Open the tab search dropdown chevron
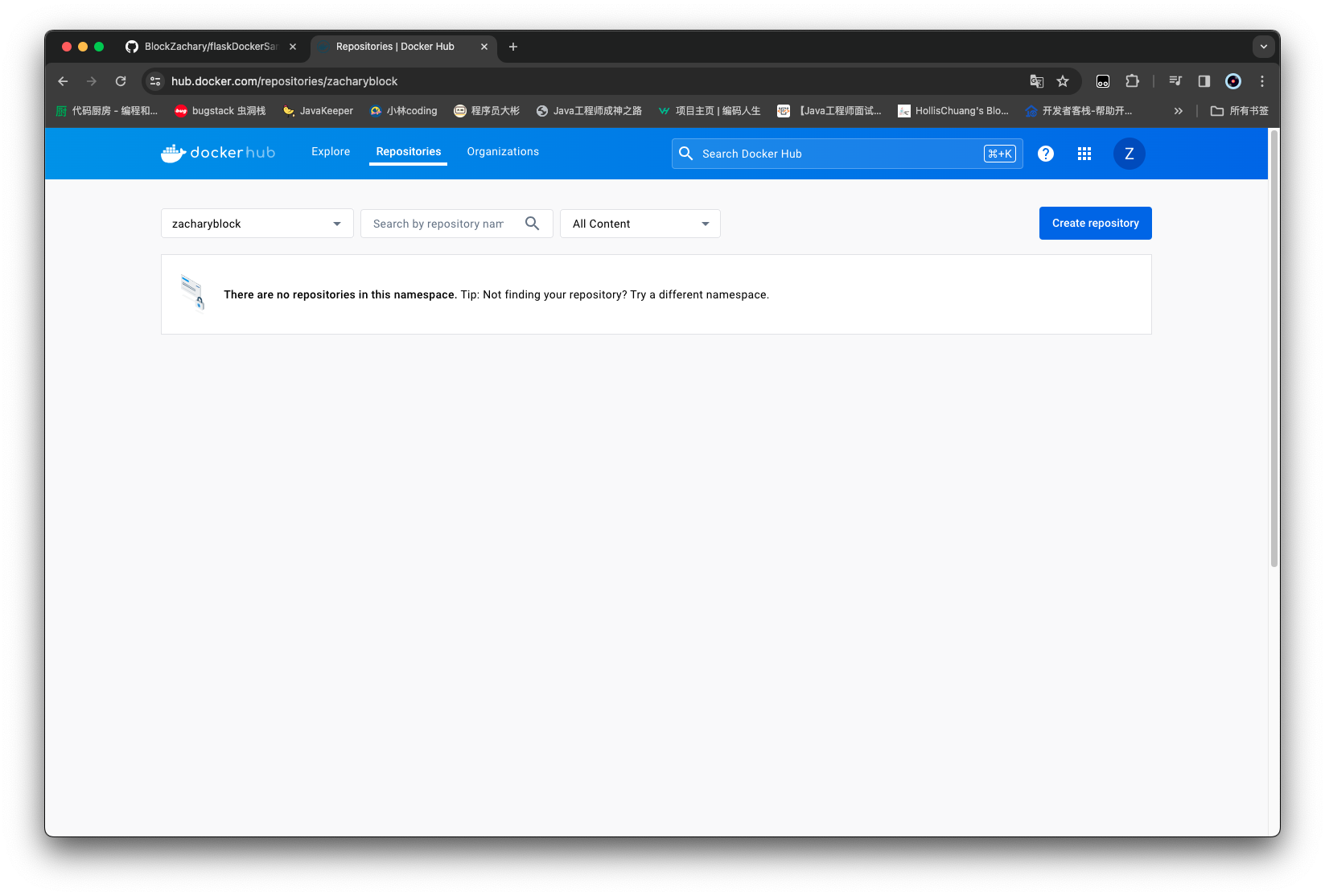This screenshot has width=1325, height=896. tap(1264, 47)
